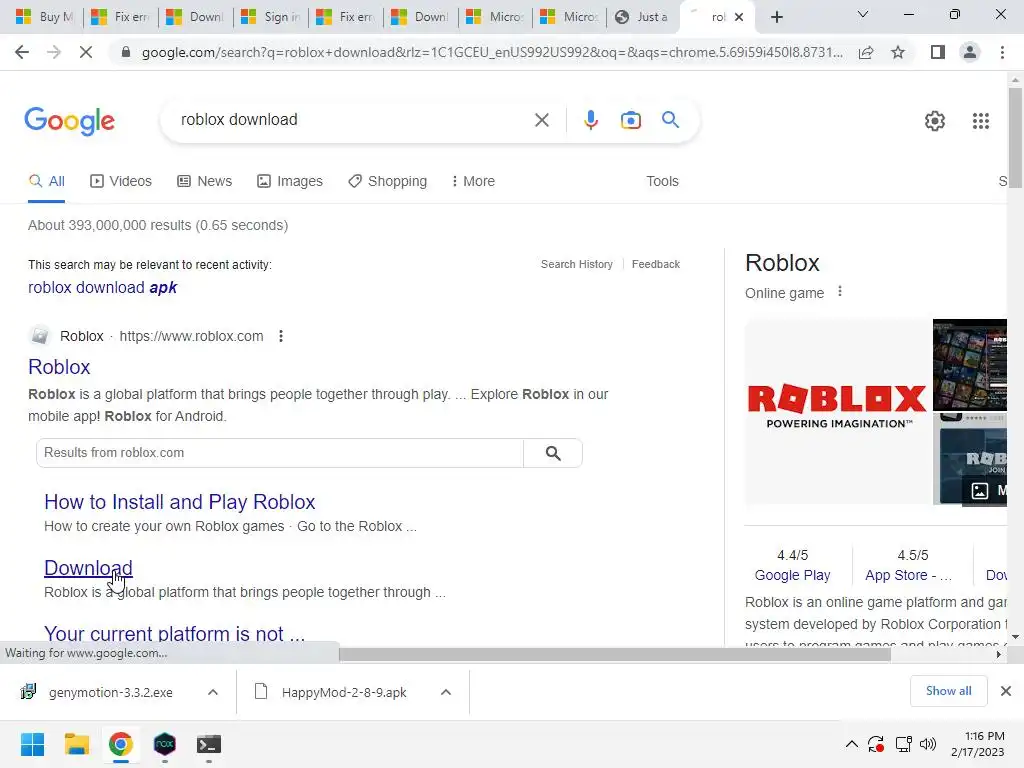Open Nox app from the taskbar
Image resolution: width=1024 pixels, height=768 pixels.
click(165, 744)
